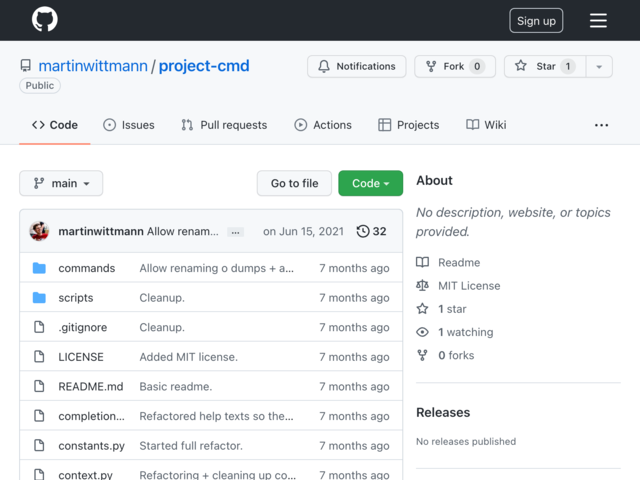The height and width of the screenshot is (480, 640).
Task: Open the MIT License link
Action: click(x=469, y=286)
